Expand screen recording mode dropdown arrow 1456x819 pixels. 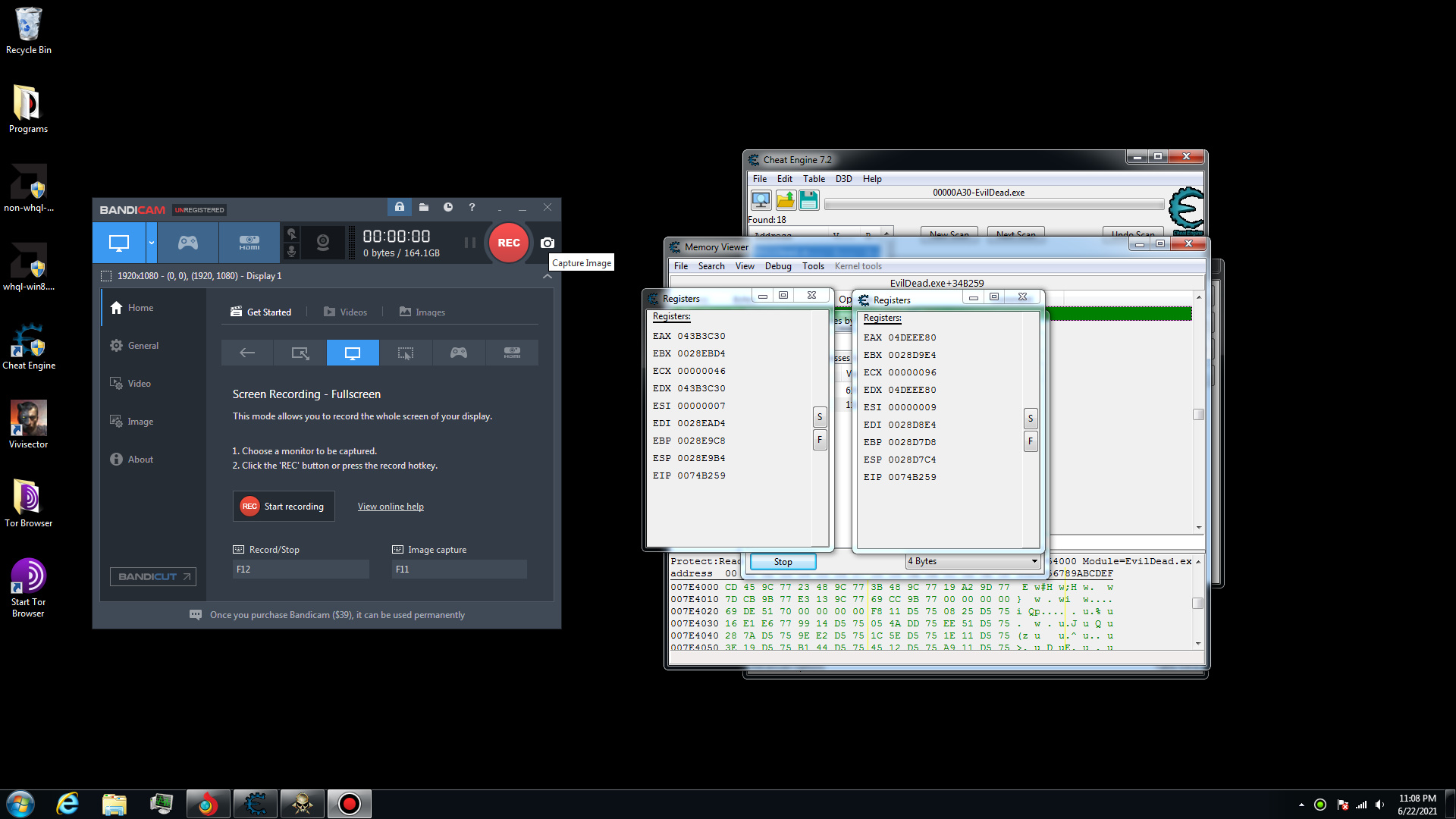(x=152, y=243)
